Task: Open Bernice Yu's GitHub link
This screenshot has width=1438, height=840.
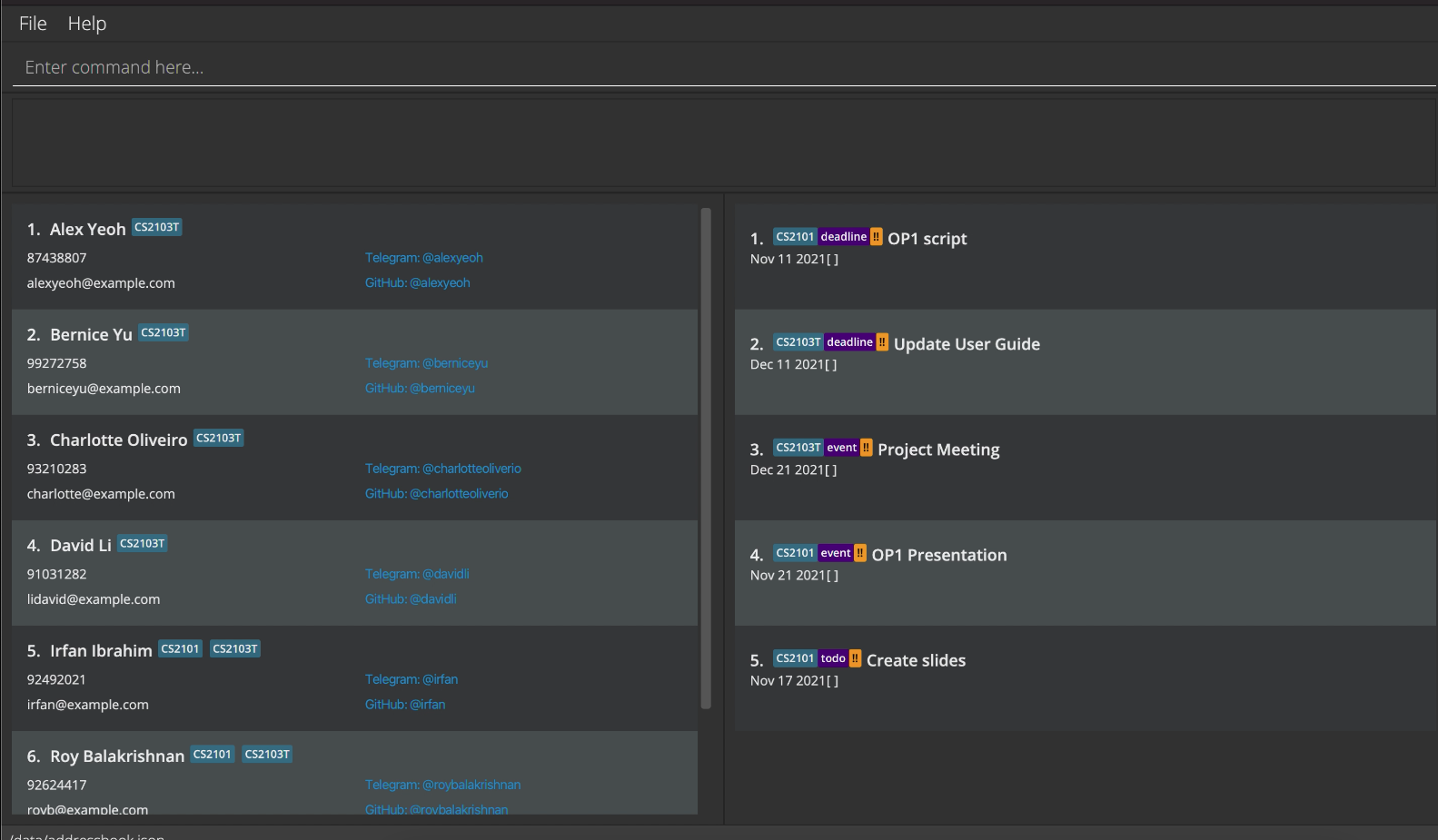Action: (420, 388)
